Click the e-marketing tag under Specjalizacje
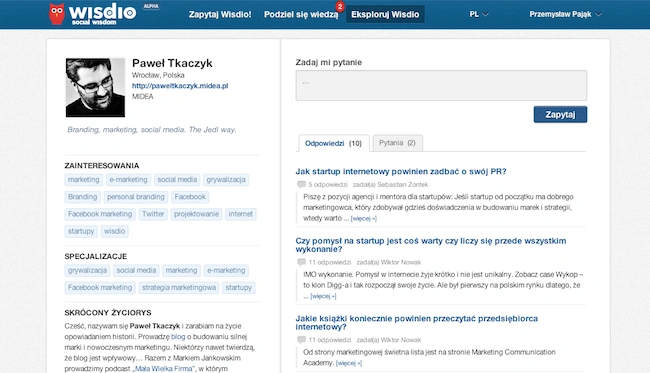This screenshot has width=650, height=373. [226, 271]
